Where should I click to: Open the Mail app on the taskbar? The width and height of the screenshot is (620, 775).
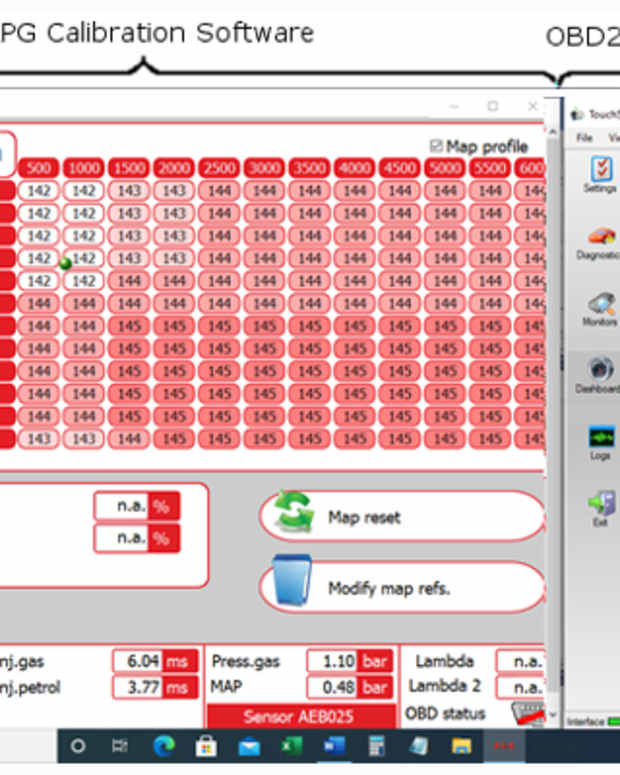249,747
